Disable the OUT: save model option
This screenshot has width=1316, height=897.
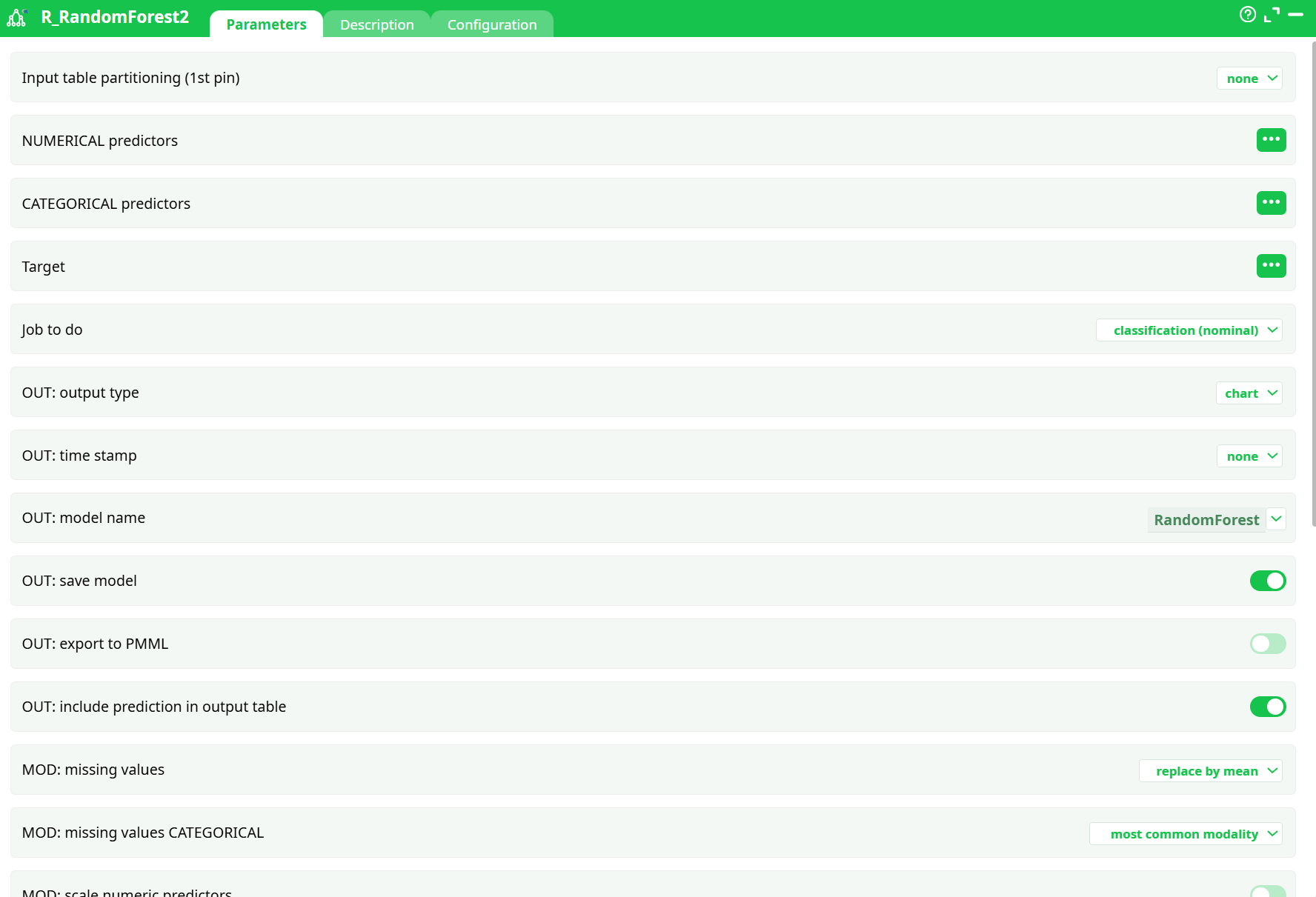[1268, 581]
